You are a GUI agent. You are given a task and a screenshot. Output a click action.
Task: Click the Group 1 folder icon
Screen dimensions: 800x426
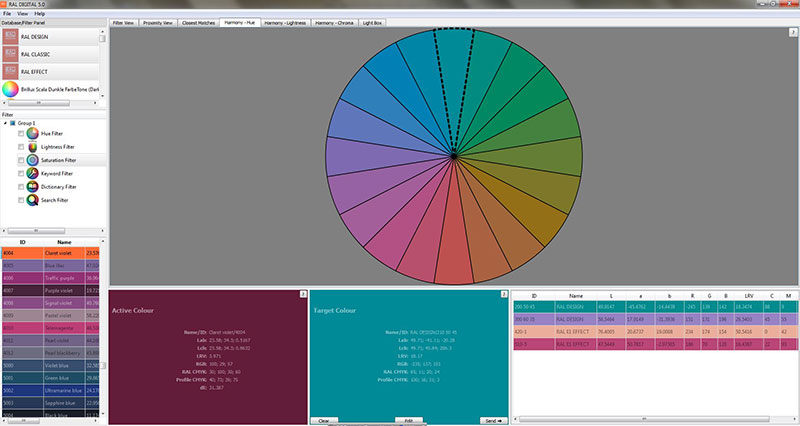(13, 123)
